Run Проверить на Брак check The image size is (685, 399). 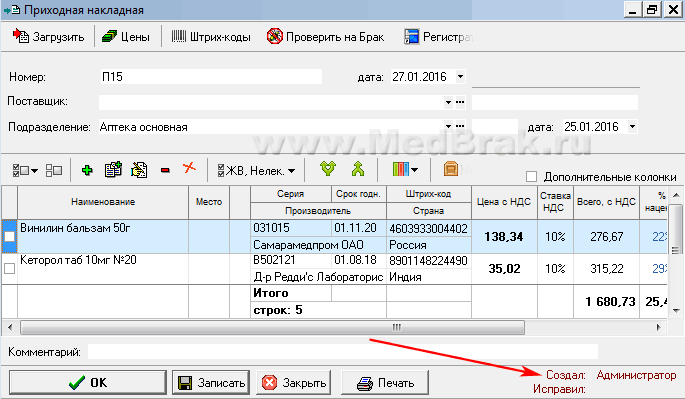[325, 37]
